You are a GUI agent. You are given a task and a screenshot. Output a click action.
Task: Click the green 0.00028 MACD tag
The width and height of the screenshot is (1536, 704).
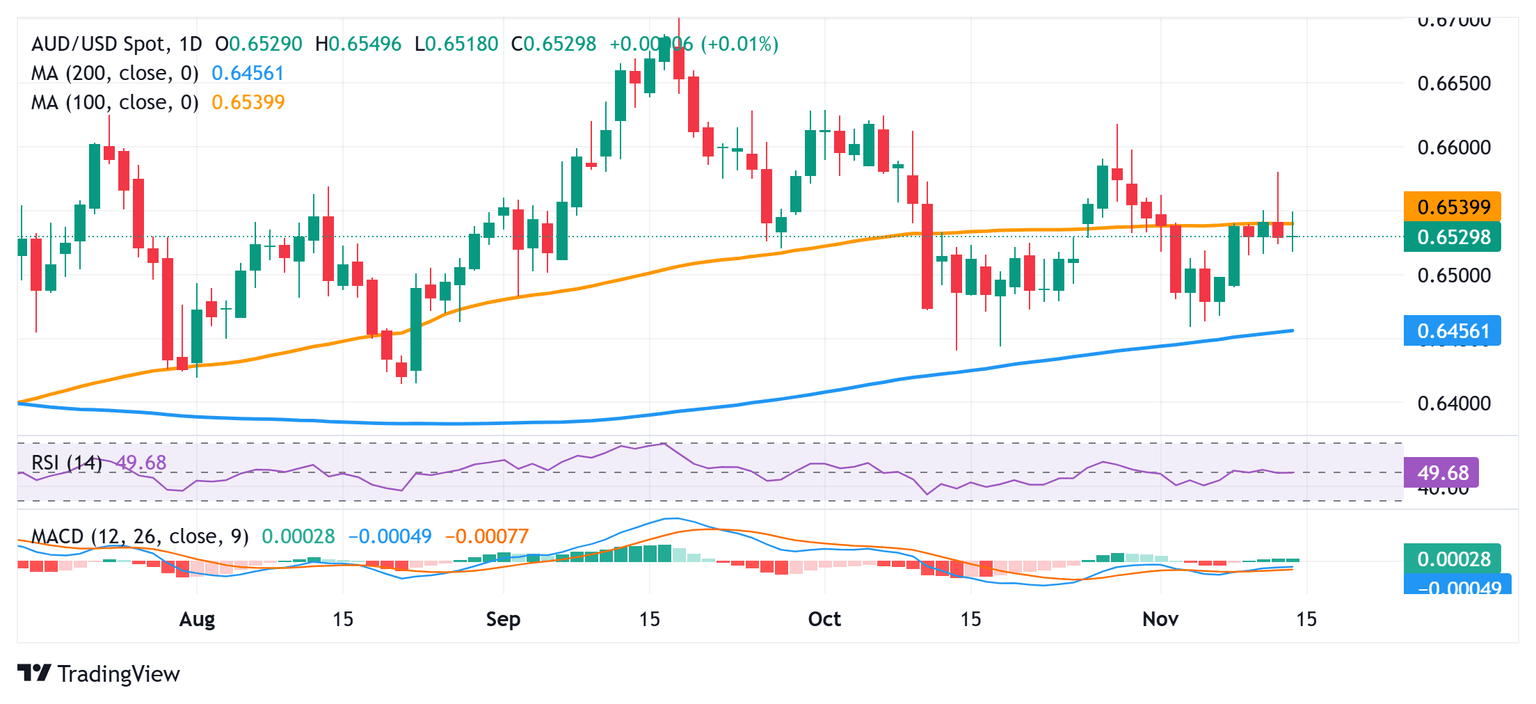(1452, 559)
